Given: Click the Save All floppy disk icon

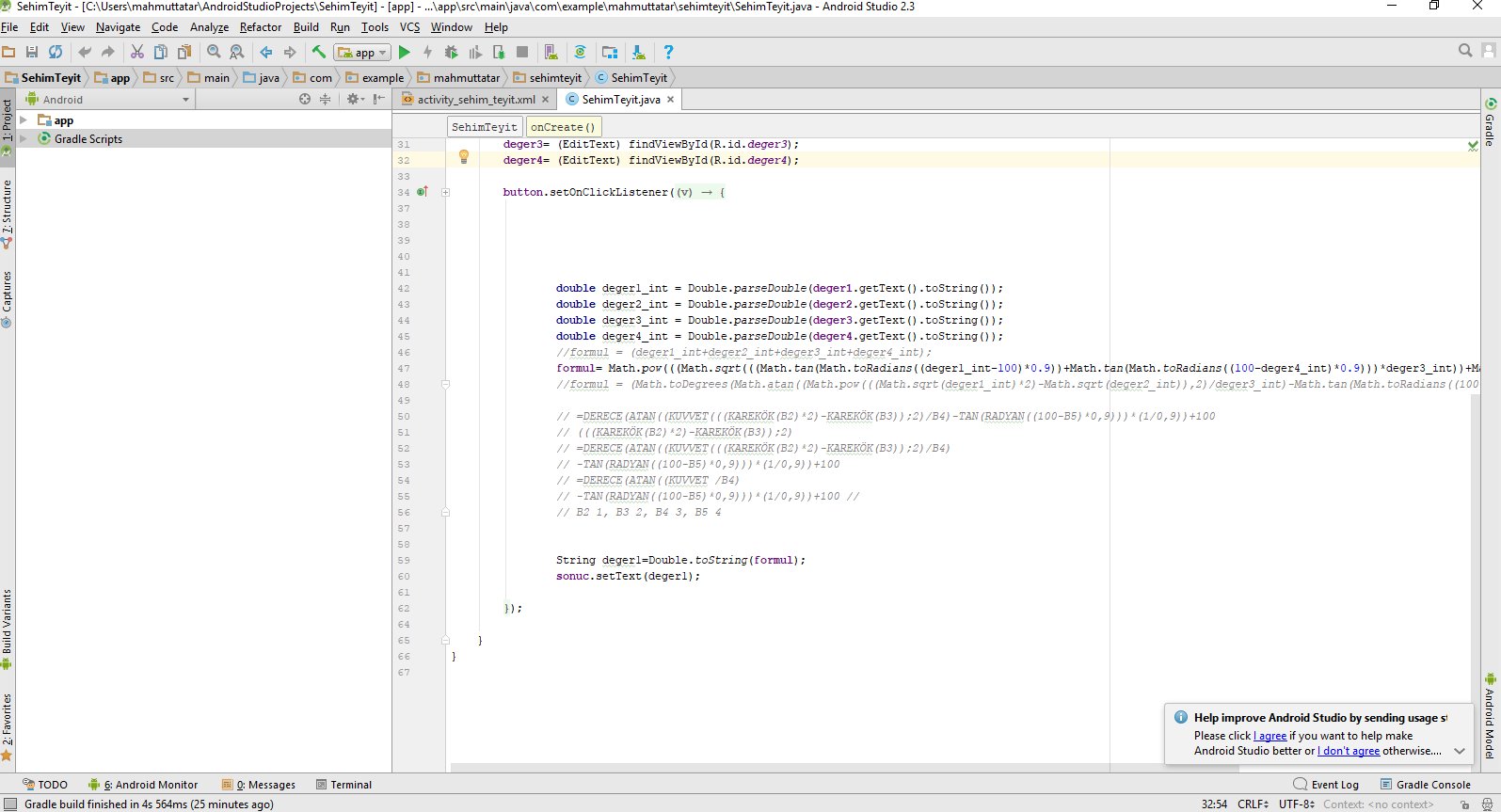Looking at the screenshot, I should (x=32, y=53).
